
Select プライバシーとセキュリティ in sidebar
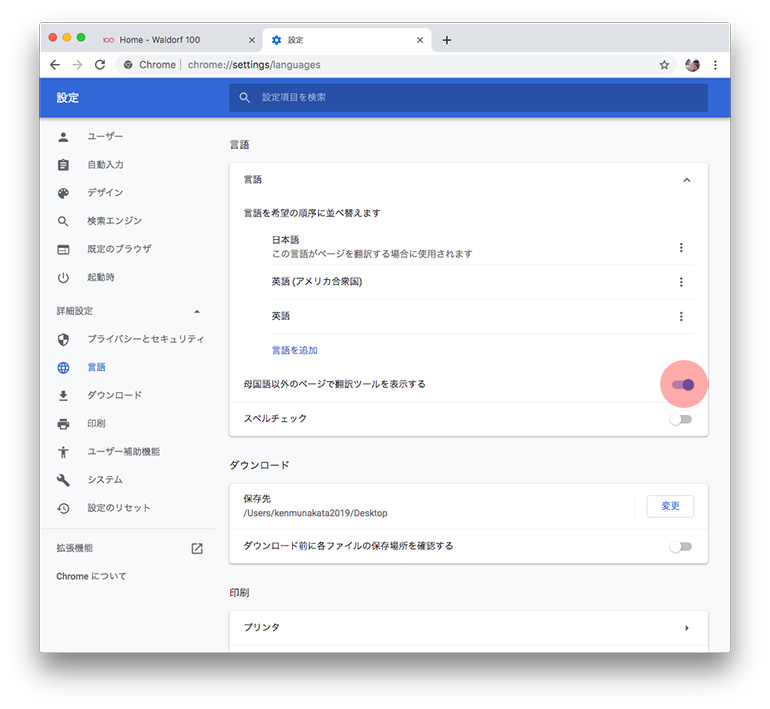145,339
